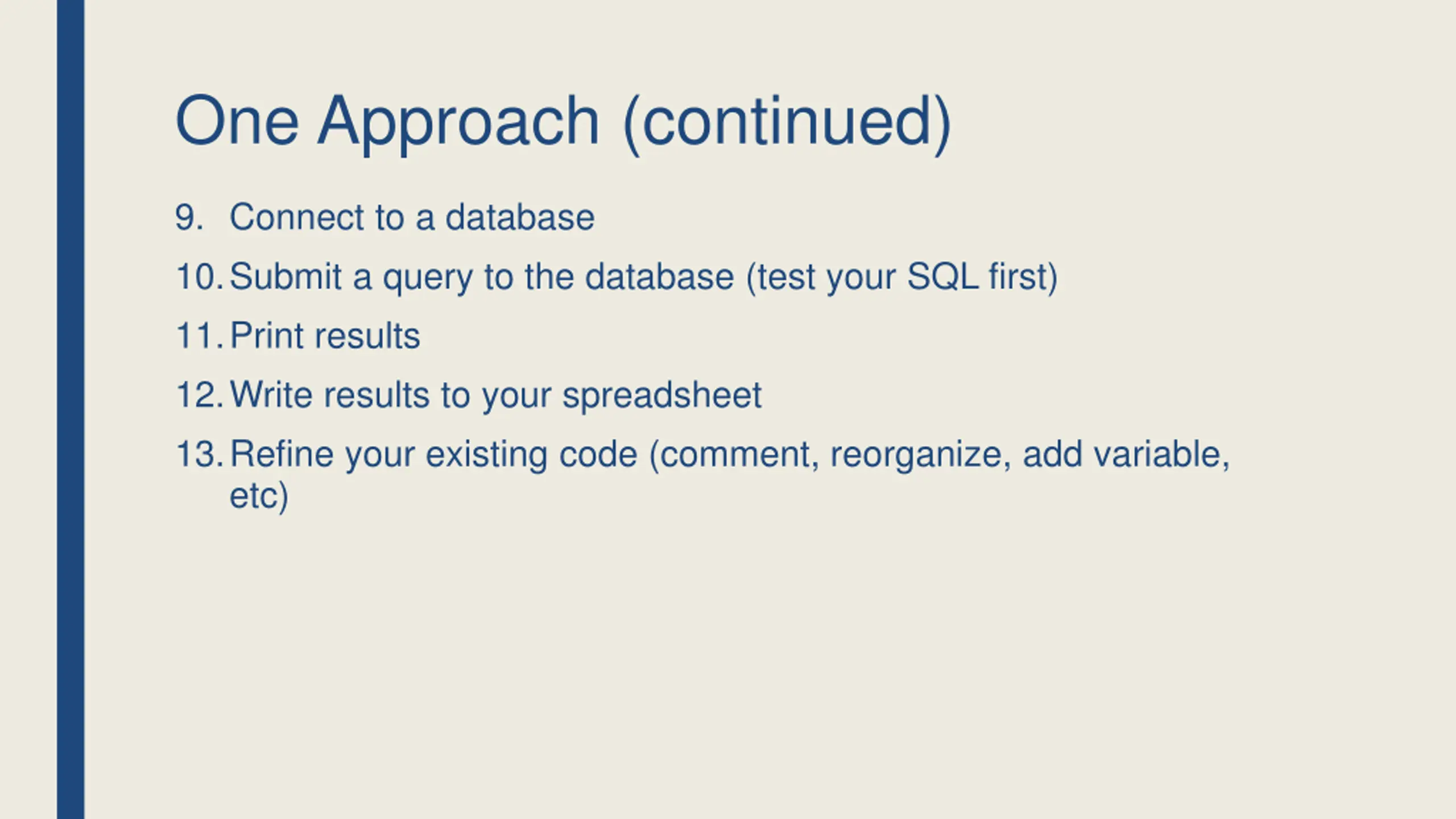Click the word "One" in the slide title

pyautogui.click(x=237, y=121)
